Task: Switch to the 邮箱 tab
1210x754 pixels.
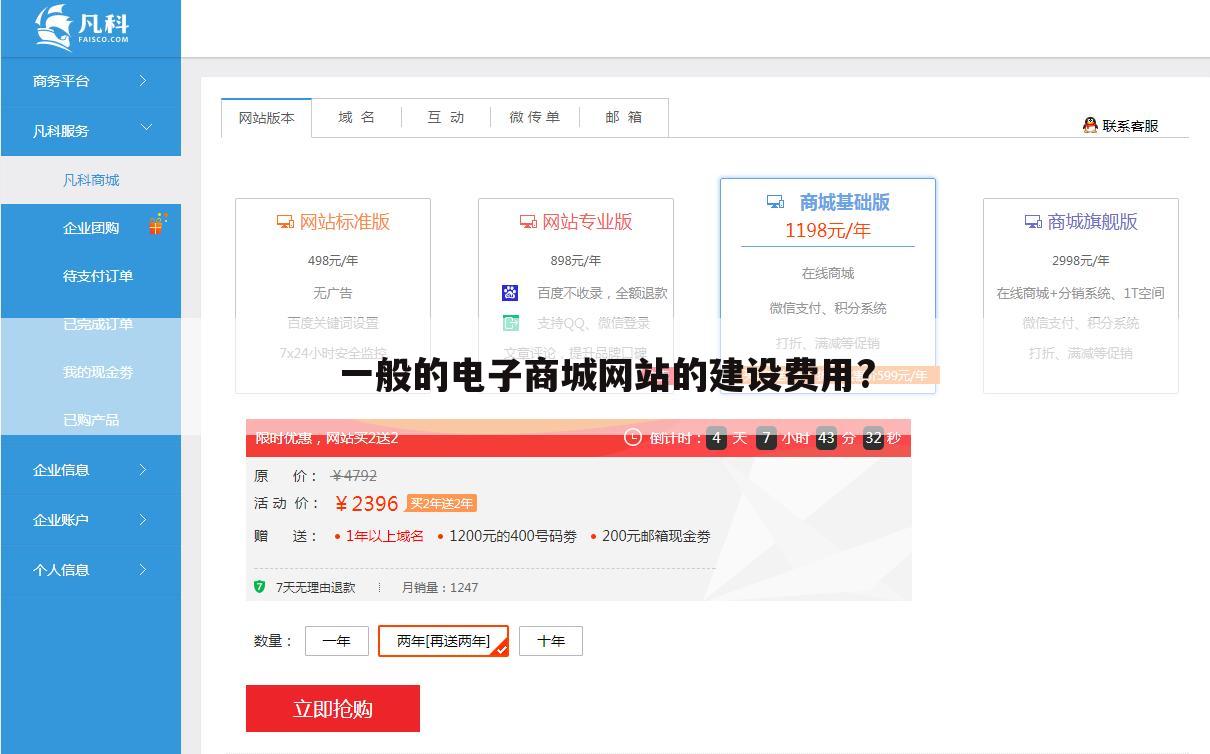Action: [x=623, y=117]
